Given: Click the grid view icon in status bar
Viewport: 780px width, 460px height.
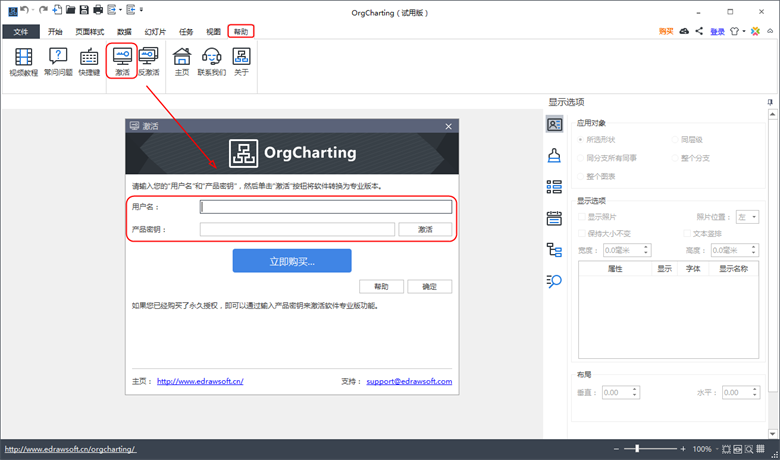Looking at the screenshot, I should (761, 449).
